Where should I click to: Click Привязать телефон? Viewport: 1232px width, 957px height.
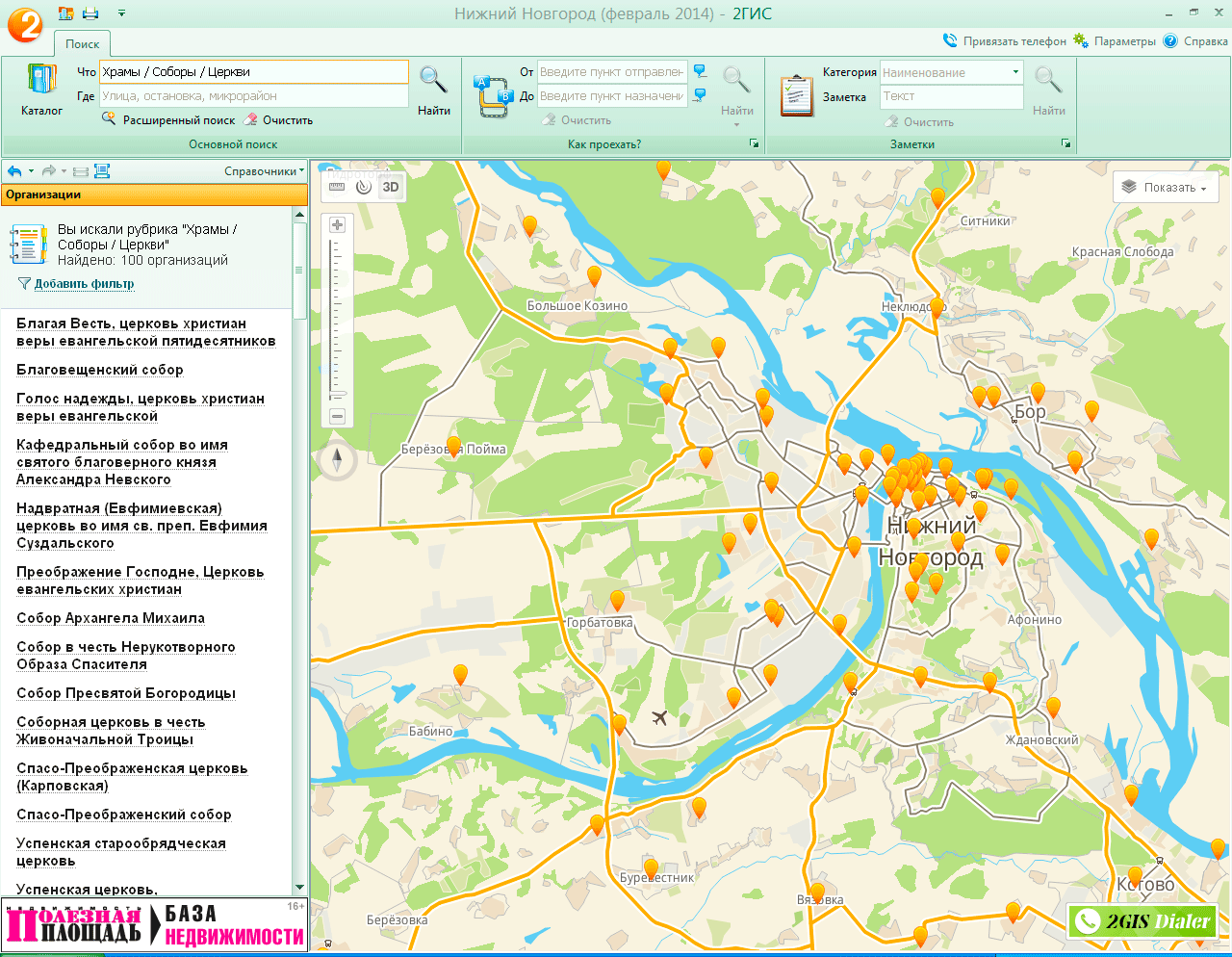coord(1004,41)
